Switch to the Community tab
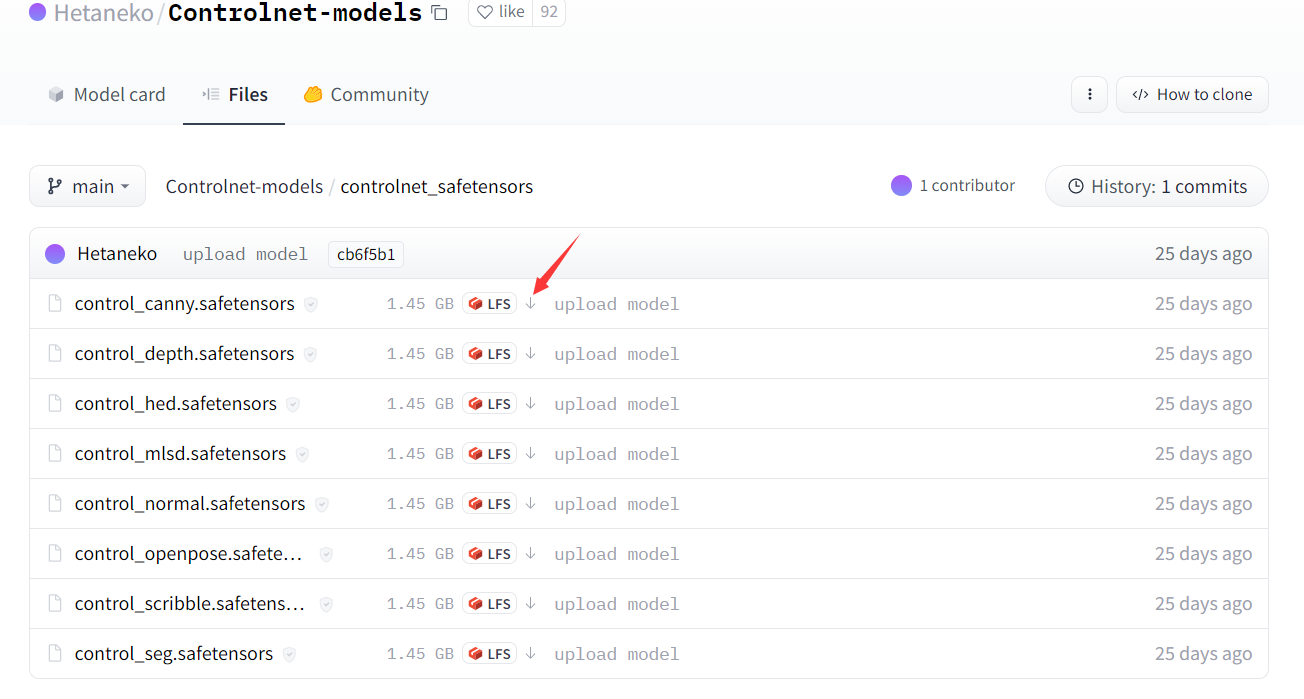 pos(366,95)
